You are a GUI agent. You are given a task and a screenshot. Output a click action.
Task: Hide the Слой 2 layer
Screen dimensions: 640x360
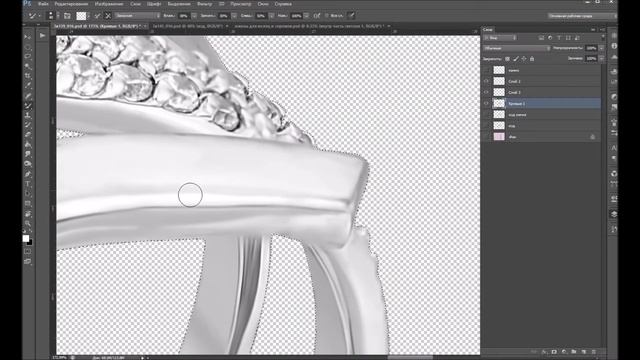coord(486,81)
